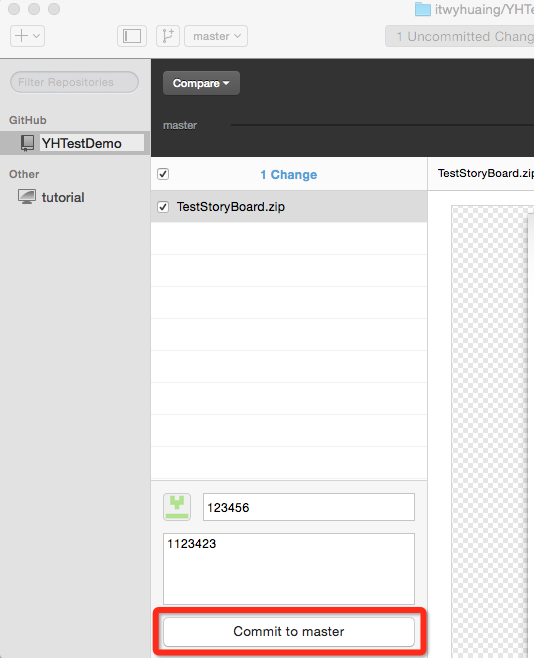Click the 1 Uncommitted Changes tab
This screenshot has height=658, width=534.
tap(460, 37)
